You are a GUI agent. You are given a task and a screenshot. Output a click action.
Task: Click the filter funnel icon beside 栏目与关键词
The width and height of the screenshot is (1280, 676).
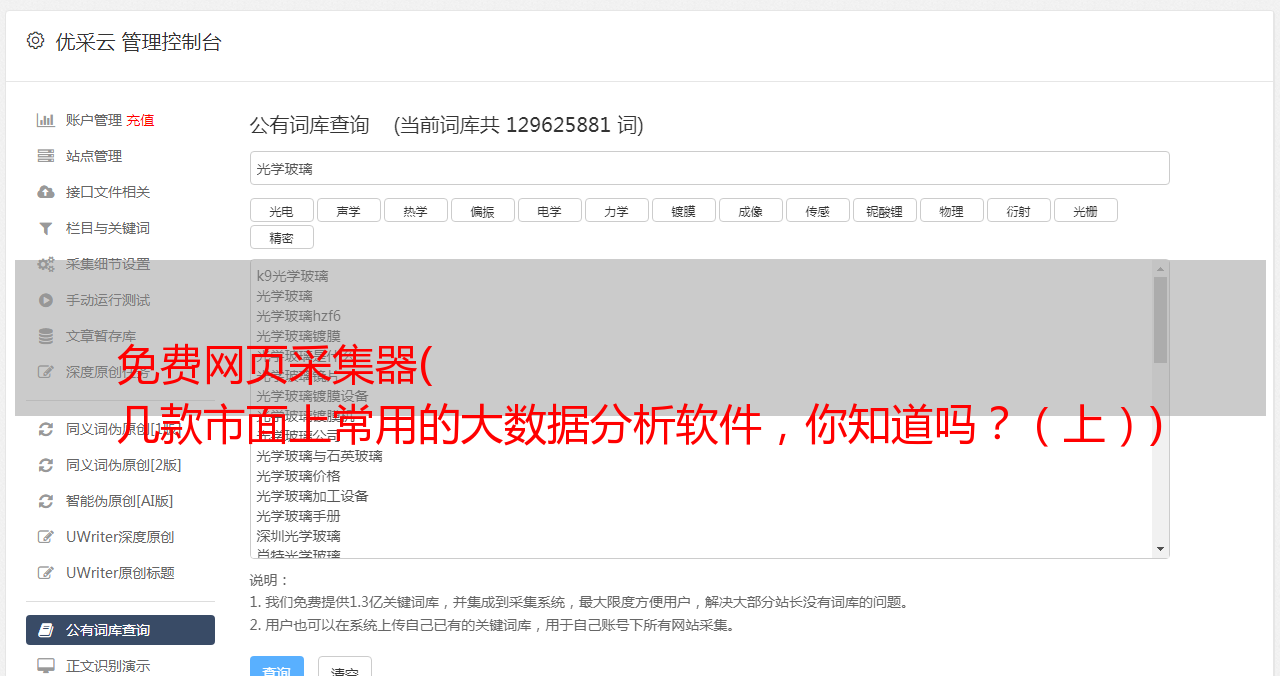tap(46, 228)
